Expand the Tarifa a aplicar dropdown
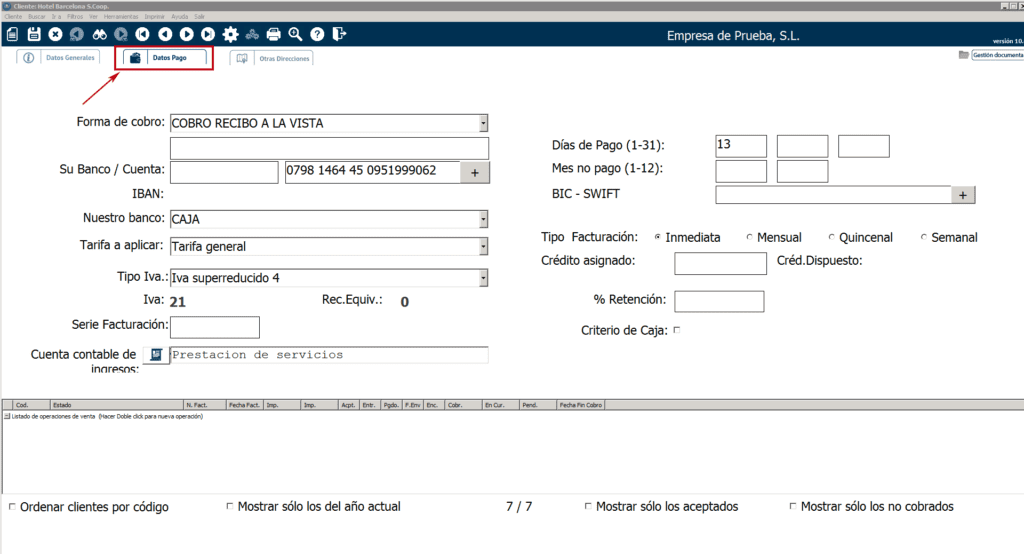This screenshot has height=554, width=1024. point(483,246)
